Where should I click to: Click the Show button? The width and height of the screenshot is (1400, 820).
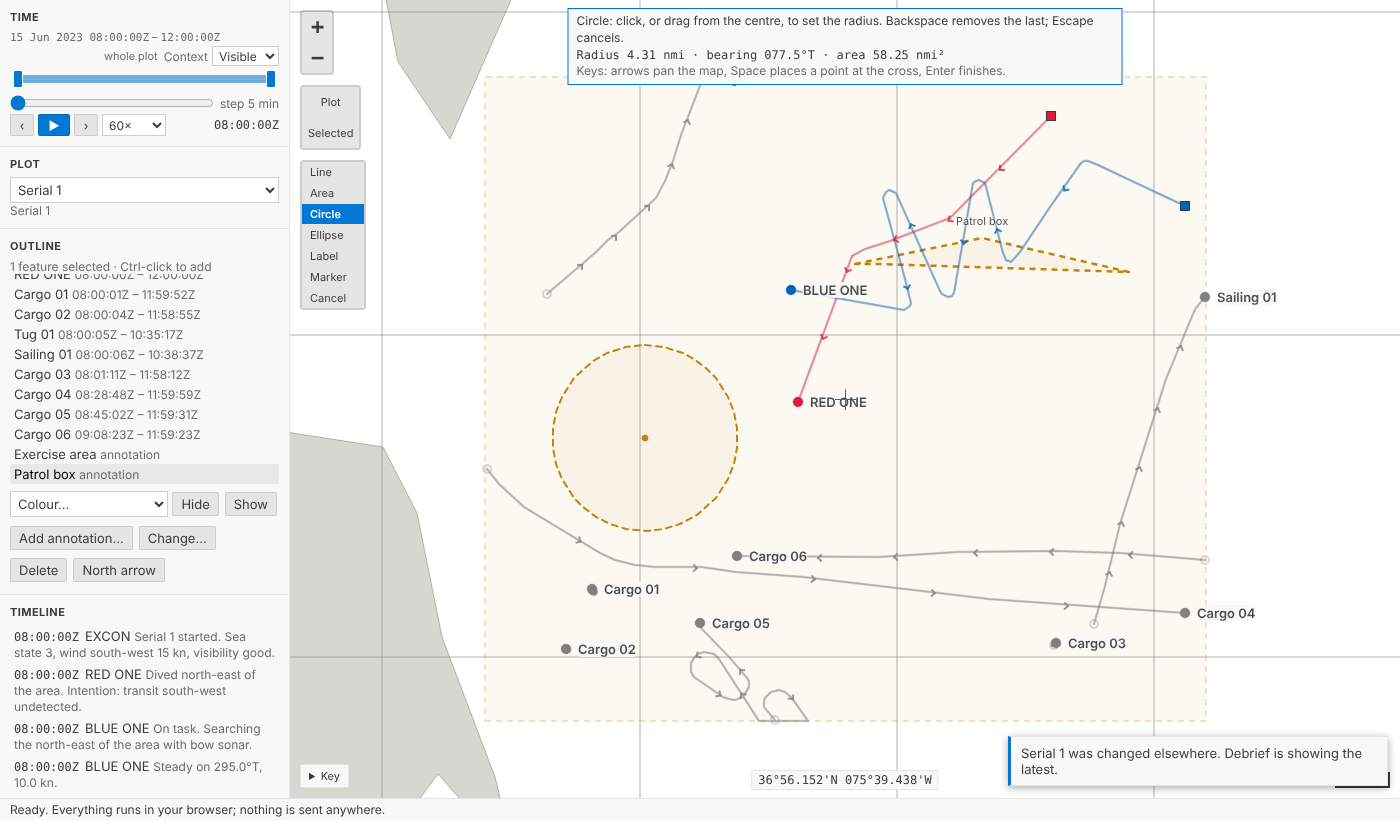pos(250,504)
